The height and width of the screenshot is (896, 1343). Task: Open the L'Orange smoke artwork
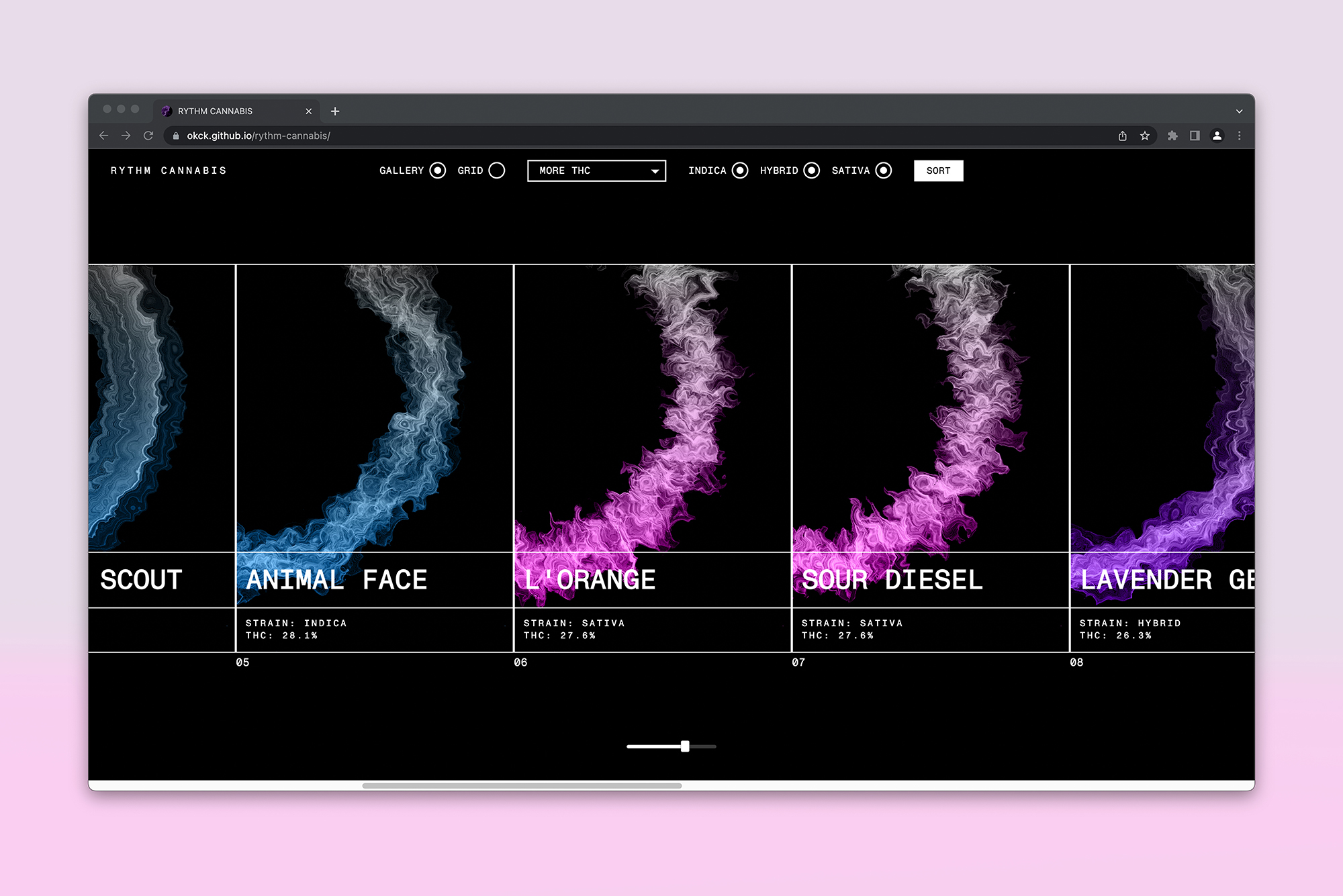(x=653, y=408)
